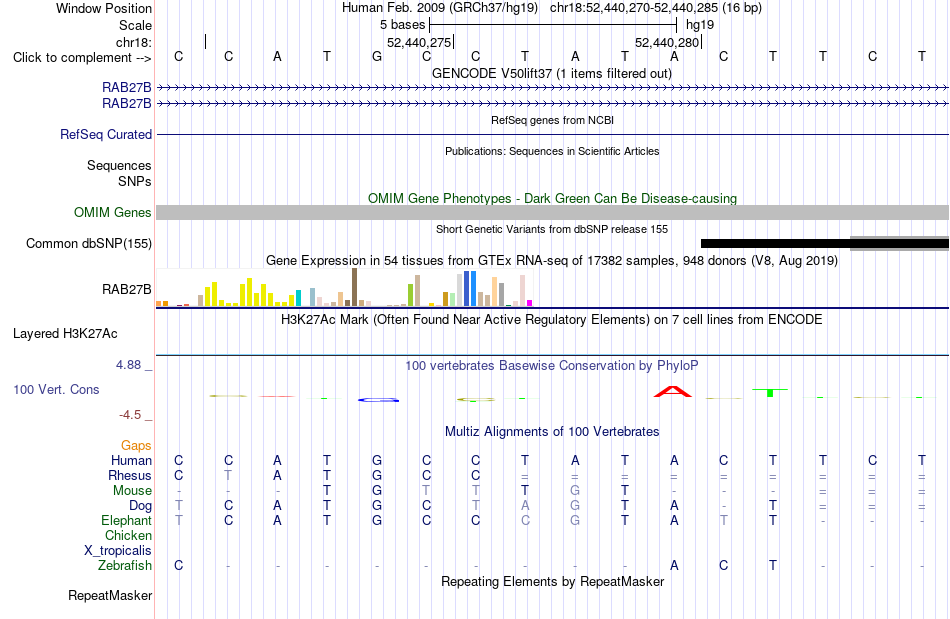Image resolution: width=950 pixels, height=619 pixels.
Task: Click the 'chr18:52,440,270-52,440,285 (16 bp)' position text
Action: coord(656,8)
